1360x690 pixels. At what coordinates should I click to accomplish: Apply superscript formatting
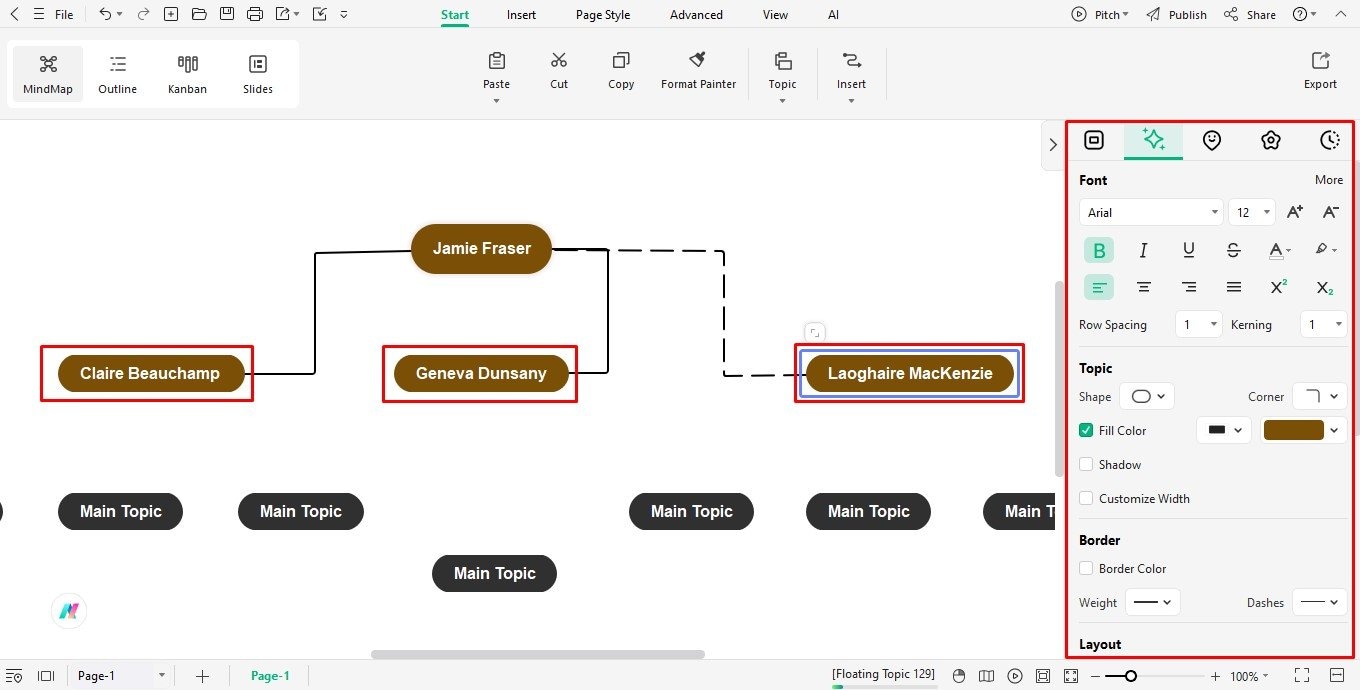[1279, 287]
